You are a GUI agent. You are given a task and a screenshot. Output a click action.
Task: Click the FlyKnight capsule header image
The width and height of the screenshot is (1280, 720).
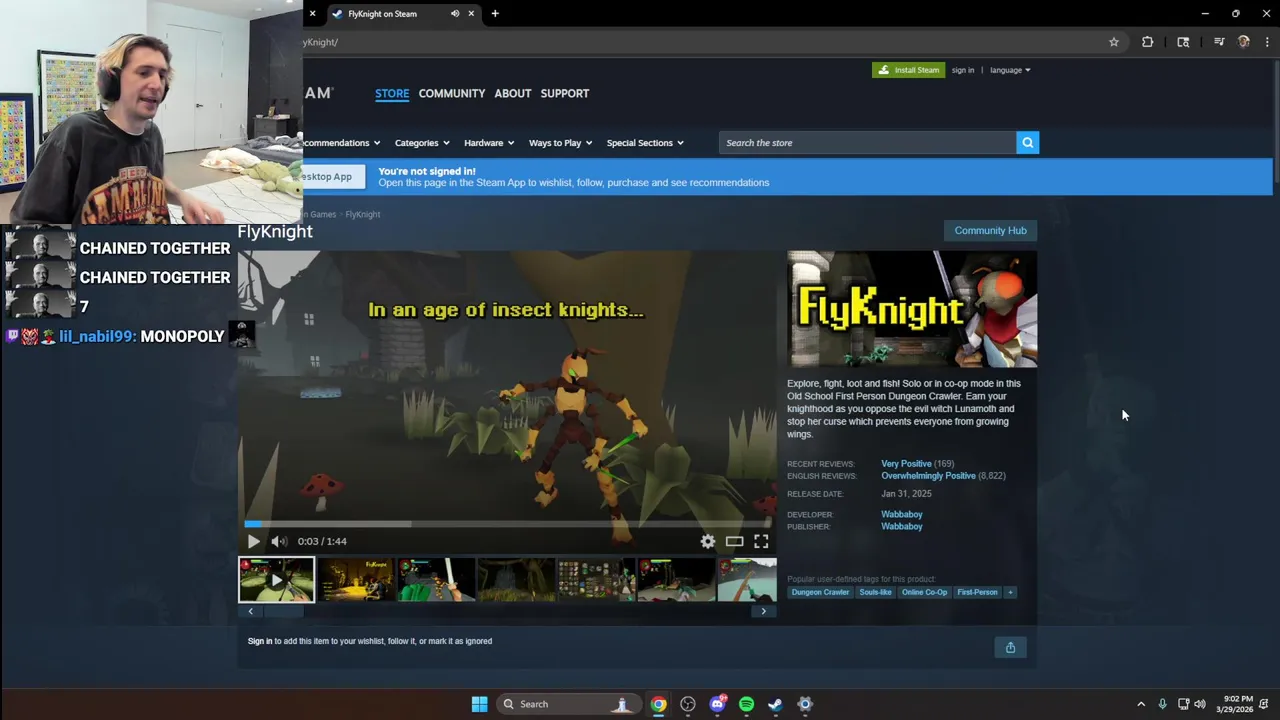pyautogui.click(x=912, y=310)
